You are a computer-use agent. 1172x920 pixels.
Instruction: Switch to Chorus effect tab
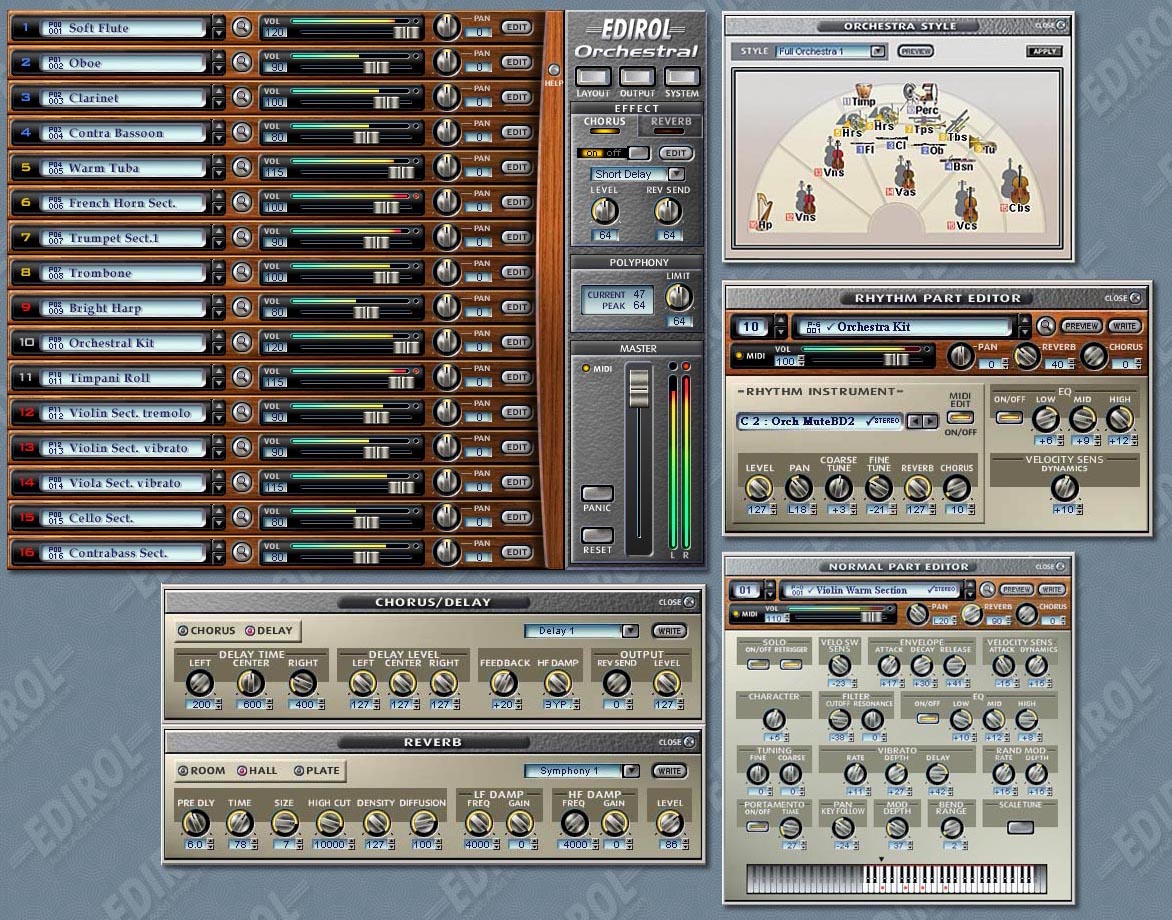(x=605, y=124)
